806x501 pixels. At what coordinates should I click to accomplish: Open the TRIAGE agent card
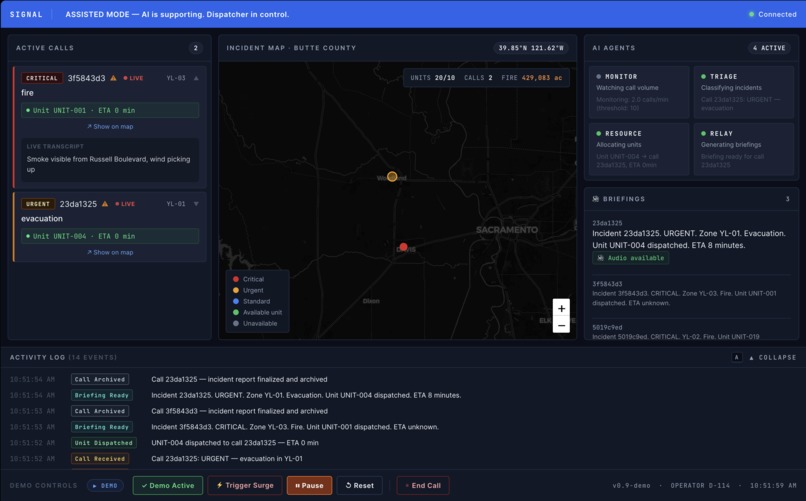pyautogui.click(x=744, y=92)
